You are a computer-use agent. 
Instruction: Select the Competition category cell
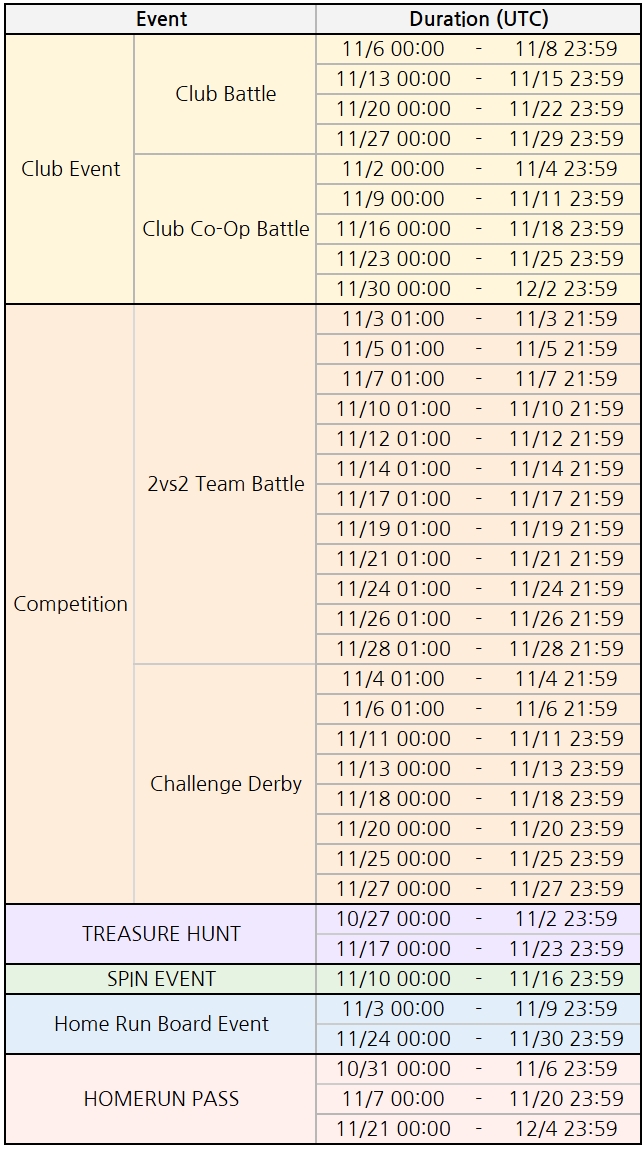coord(70,604)
